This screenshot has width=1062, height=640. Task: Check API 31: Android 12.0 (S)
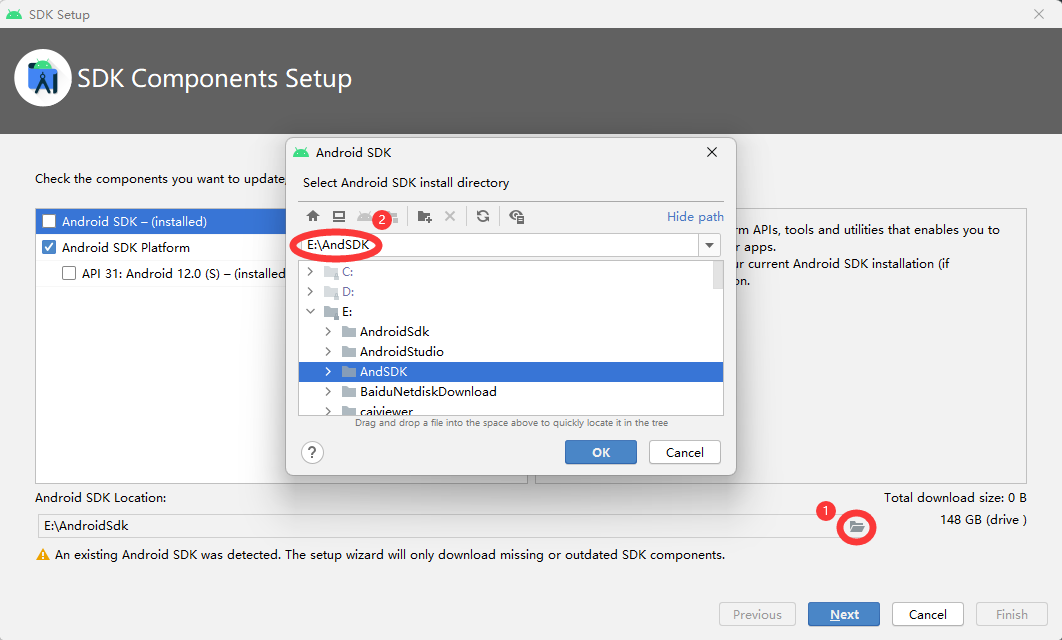pos(68,273)
